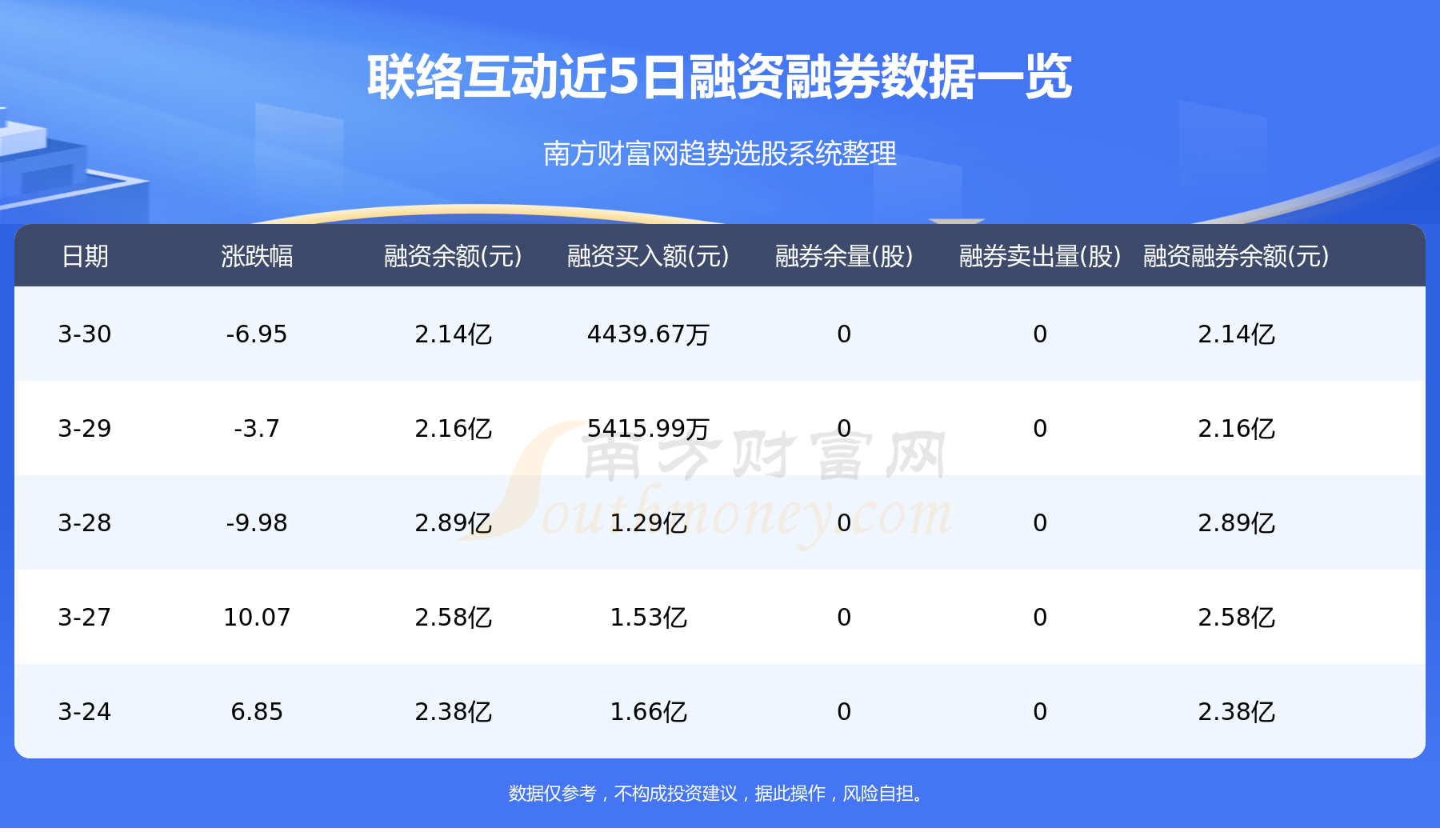Image resolution: width=1440 pixels, height=840 pixels.
Task: Click the buy amount 4439.67万
Action: point(648,334)
